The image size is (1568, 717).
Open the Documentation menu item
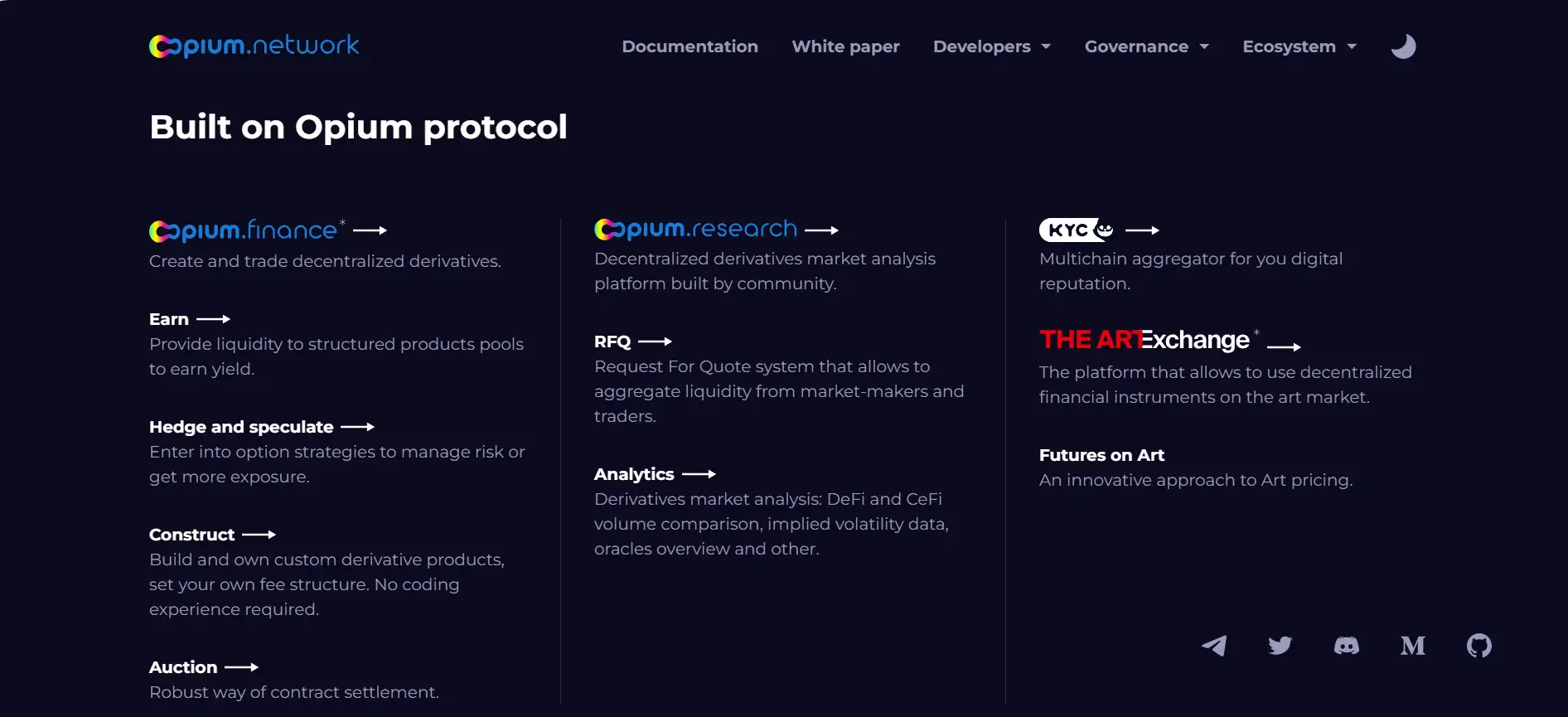[690, 46]
